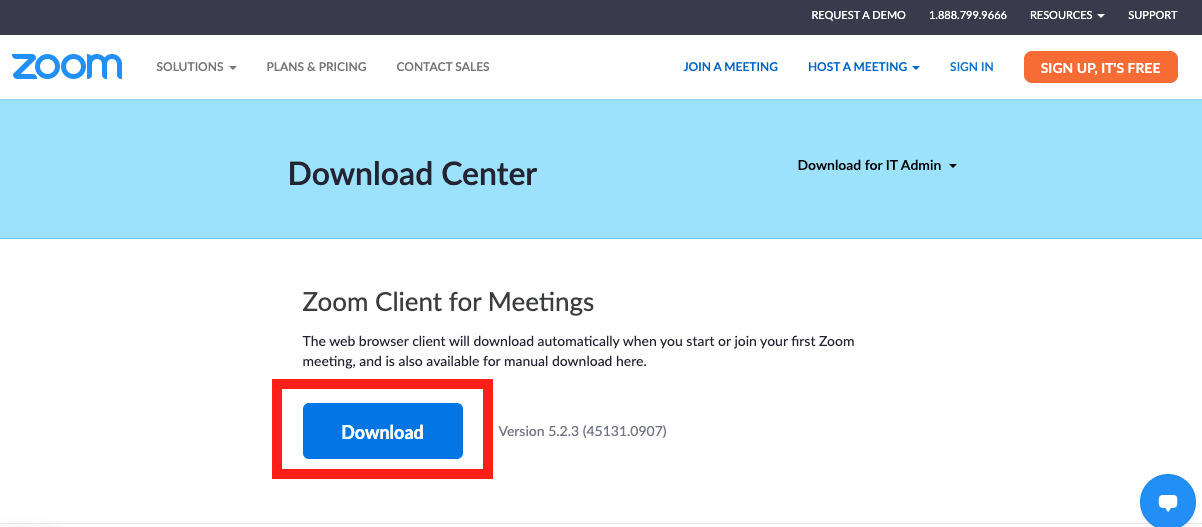
Task: Expand Host a Meeting dropdown
Action: point(864,67)
